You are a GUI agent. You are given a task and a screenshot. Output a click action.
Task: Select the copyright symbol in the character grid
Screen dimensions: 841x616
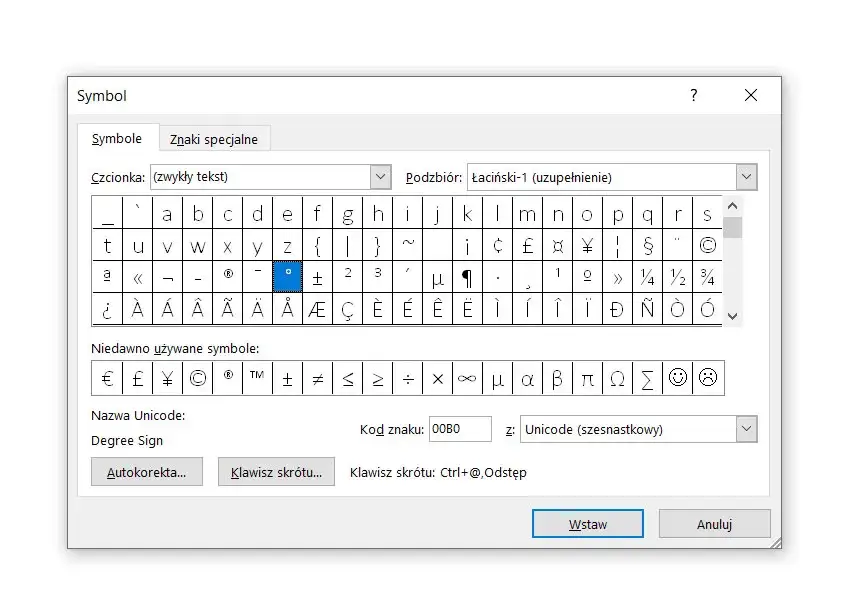[x=707, y=245]
